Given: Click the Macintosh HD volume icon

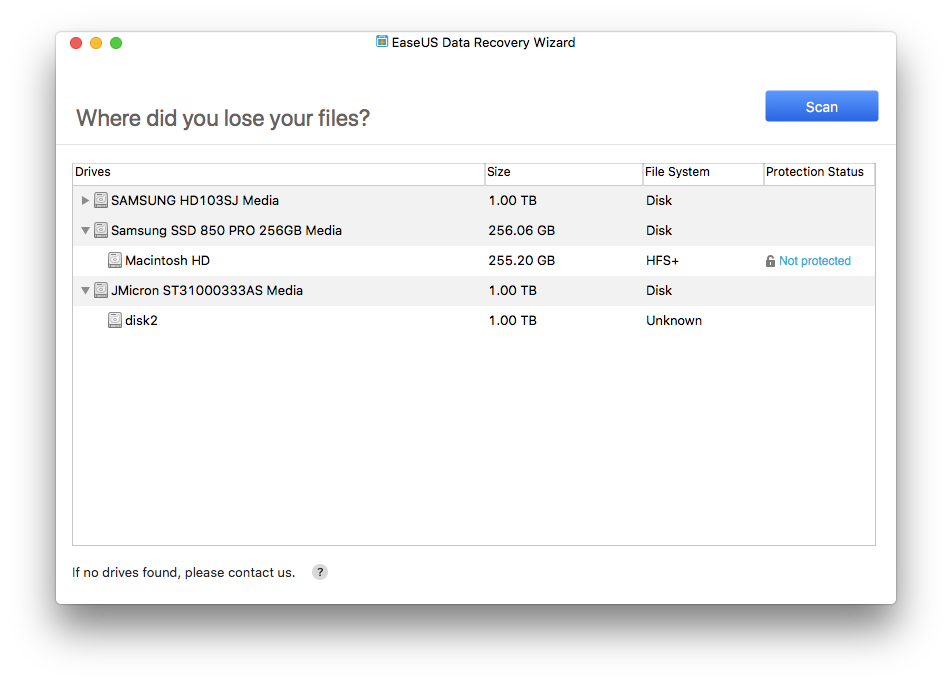Looking at the screenshot, I should click(115, 260).
